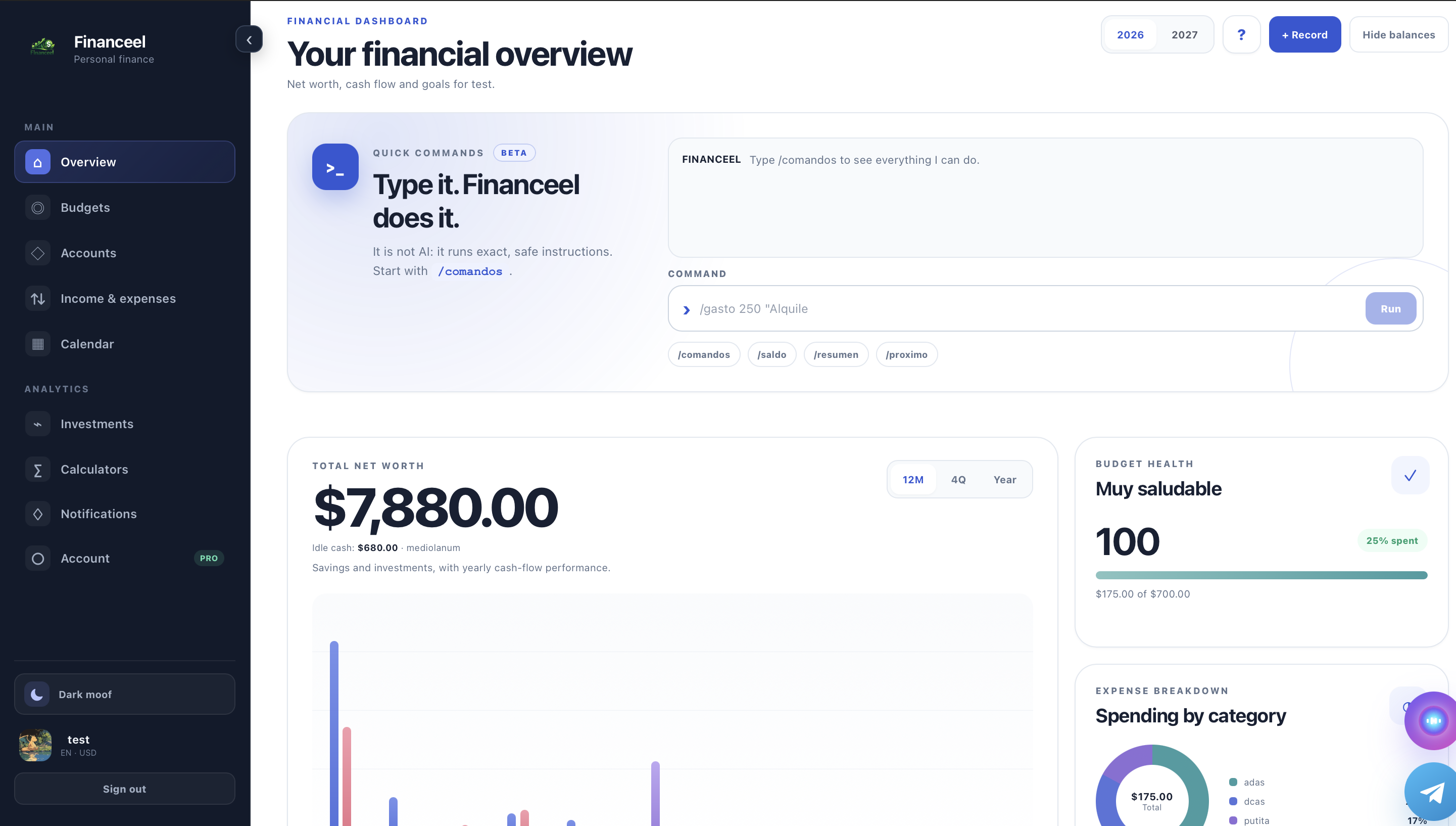Open Overview in the sidebar
1456x826 pixels.
(x=125, y=162)
